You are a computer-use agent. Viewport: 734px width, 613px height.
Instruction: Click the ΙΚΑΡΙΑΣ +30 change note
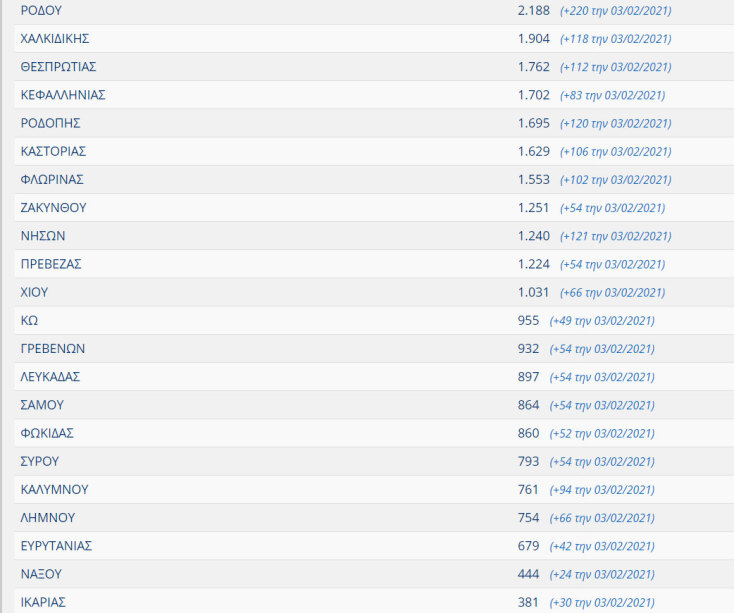[x=602, y=602]
